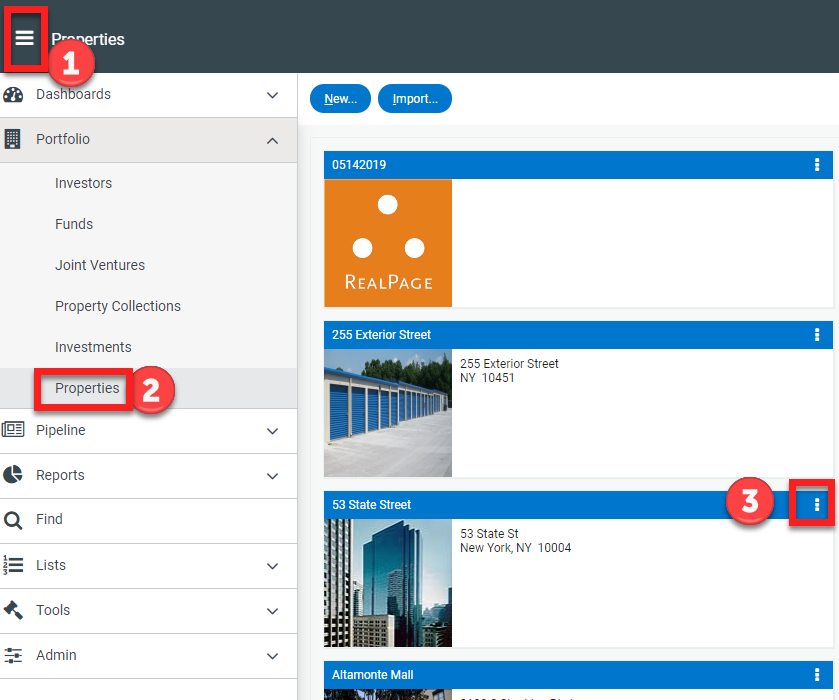Open the 255 Exterior Street kebab menu
839x700 pixels.
tap(817, 335)
